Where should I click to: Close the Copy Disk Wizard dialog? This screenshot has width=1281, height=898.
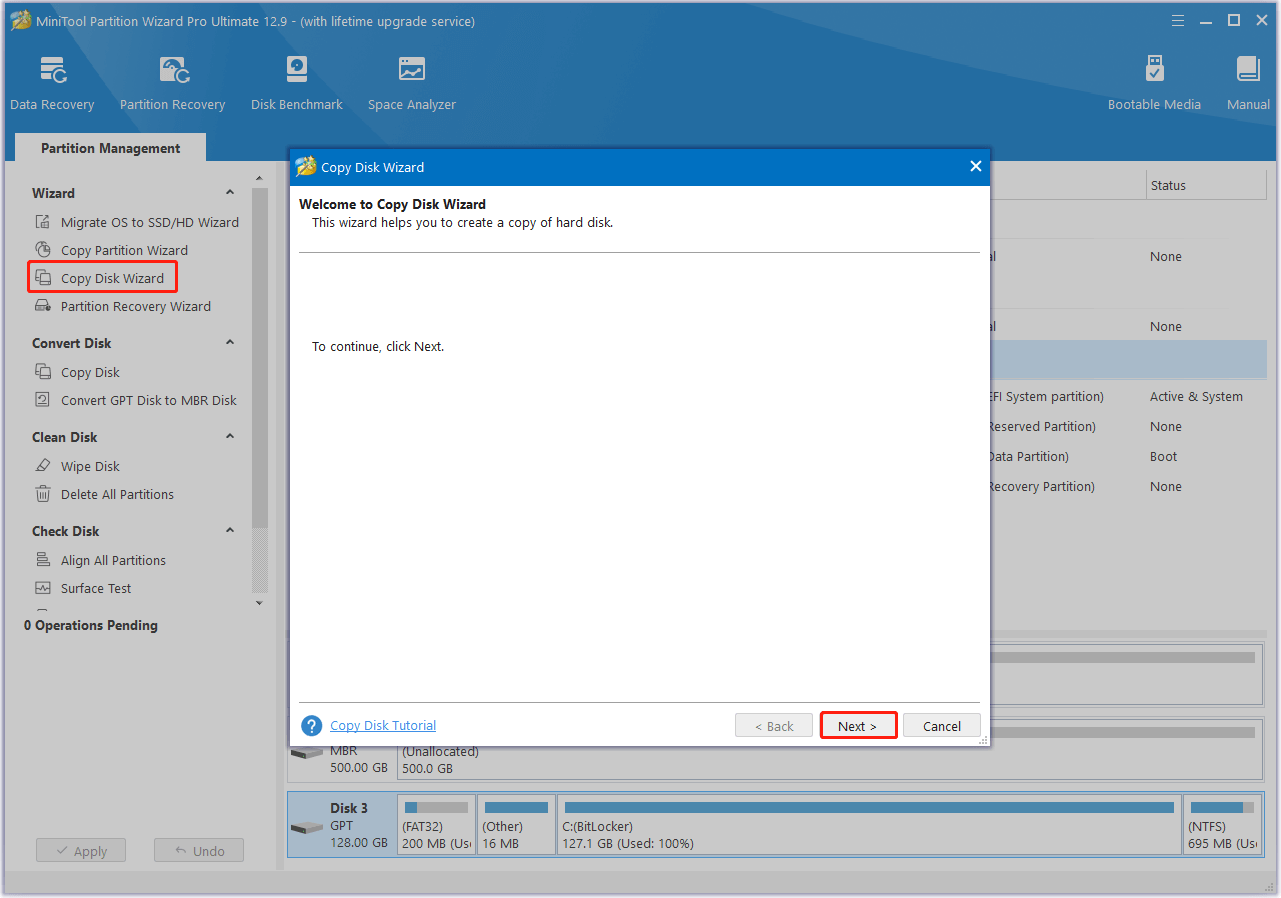click(x=976, y=167)
